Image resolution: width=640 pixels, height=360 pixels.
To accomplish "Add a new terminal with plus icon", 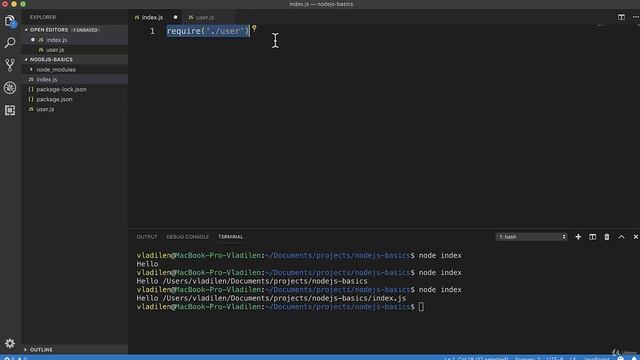I will pos(578,237).
